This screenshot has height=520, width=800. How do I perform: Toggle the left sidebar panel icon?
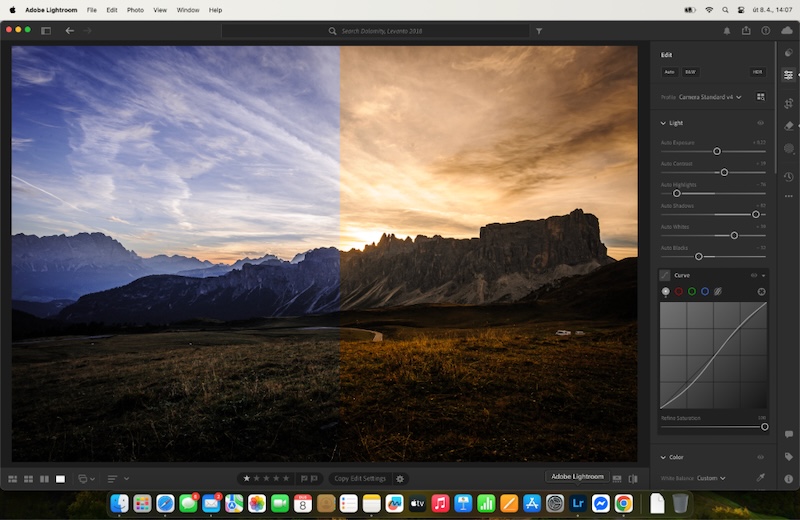[x=46, y=31]
